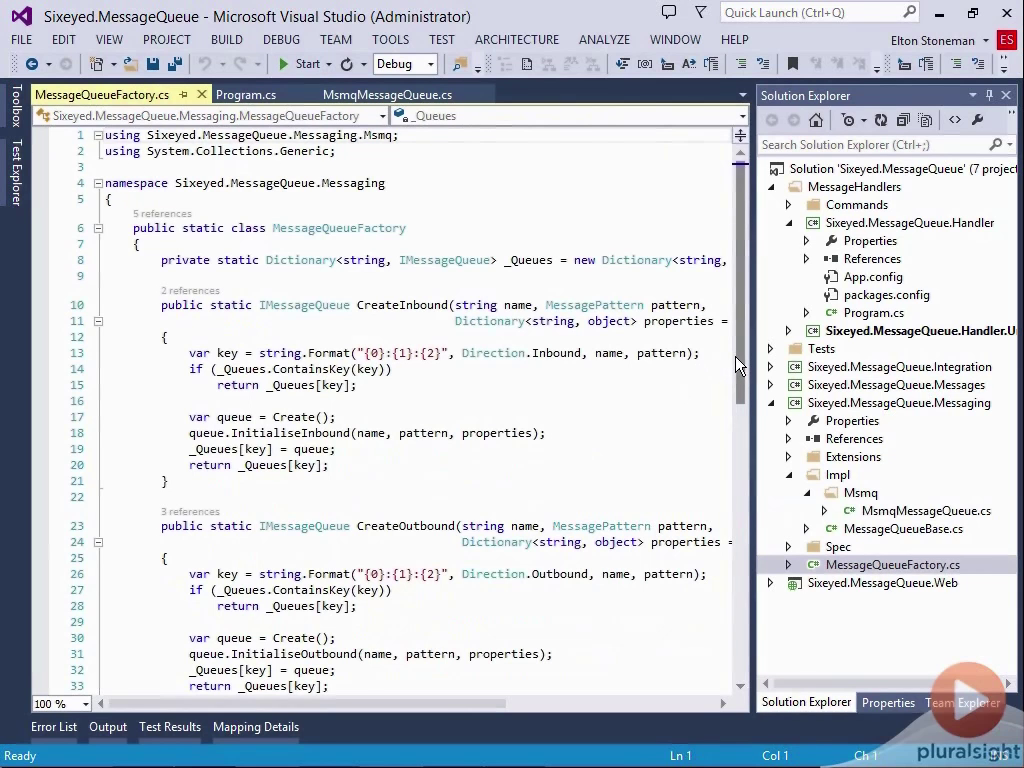Click the '2 references' CodeLens link
Screen dimensions: 1024x768
190,291
